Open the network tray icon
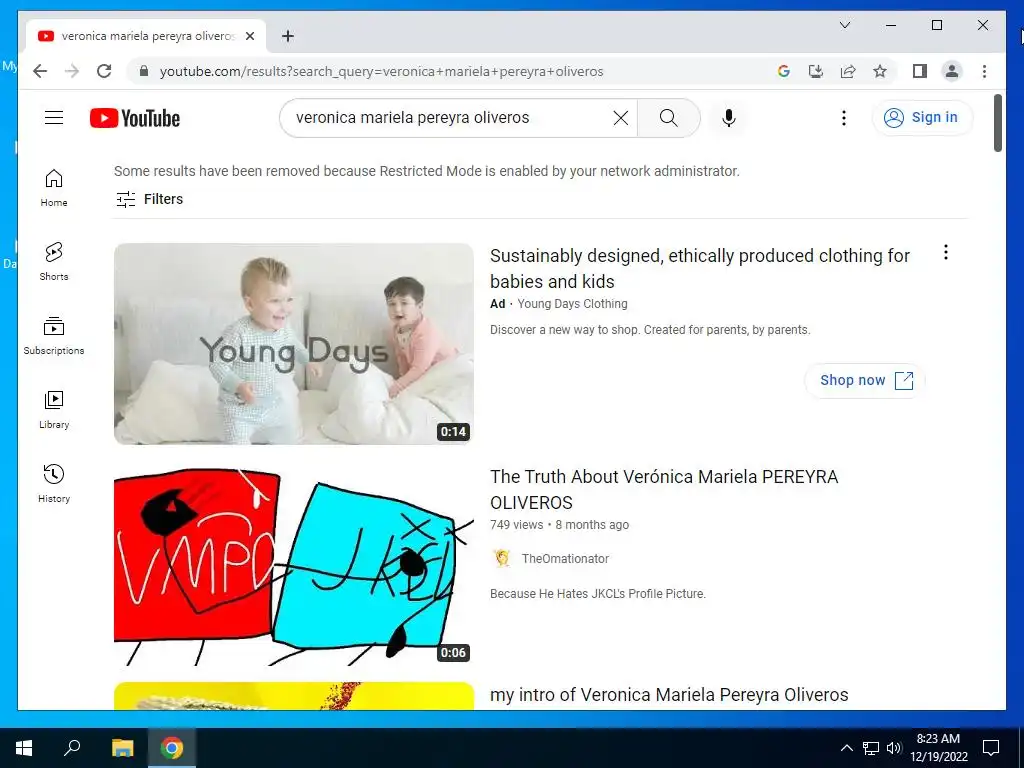This screenshot has width=1024, height=768. click(x=871, y=748)
